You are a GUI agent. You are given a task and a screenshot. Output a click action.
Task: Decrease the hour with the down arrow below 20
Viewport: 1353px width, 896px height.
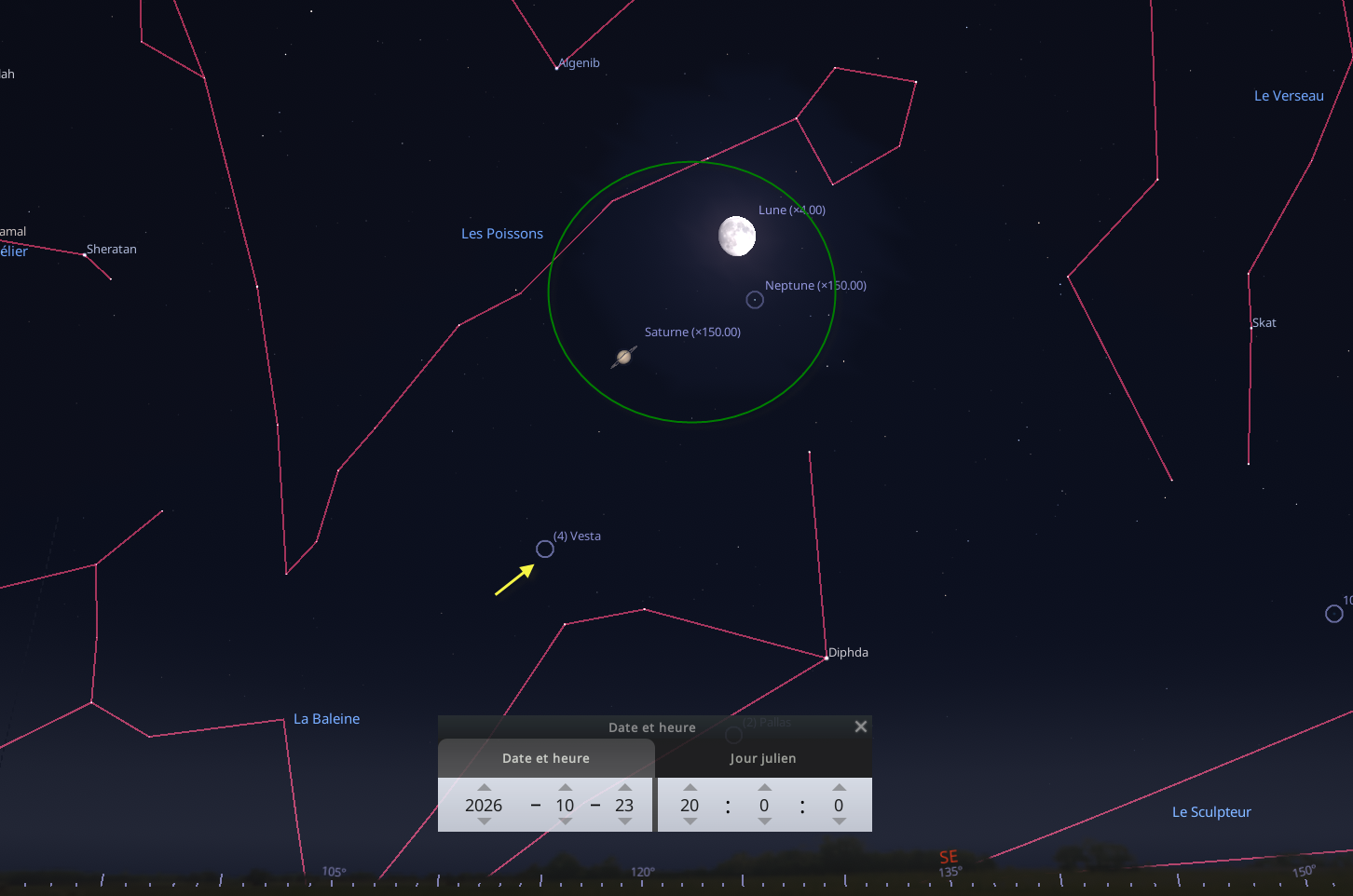click(x=690, y=821)
